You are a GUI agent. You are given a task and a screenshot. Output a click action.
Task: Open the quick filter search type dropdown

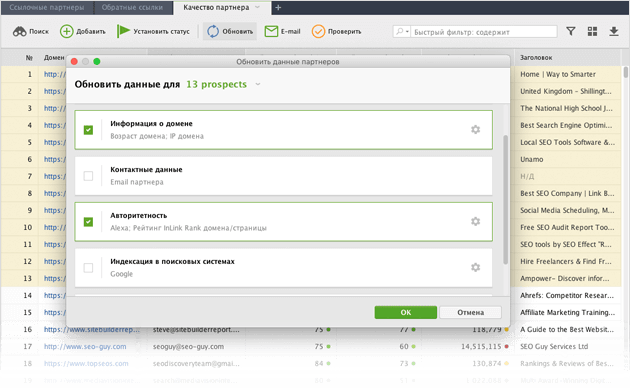pyautogui.click(x=402, y=31)
